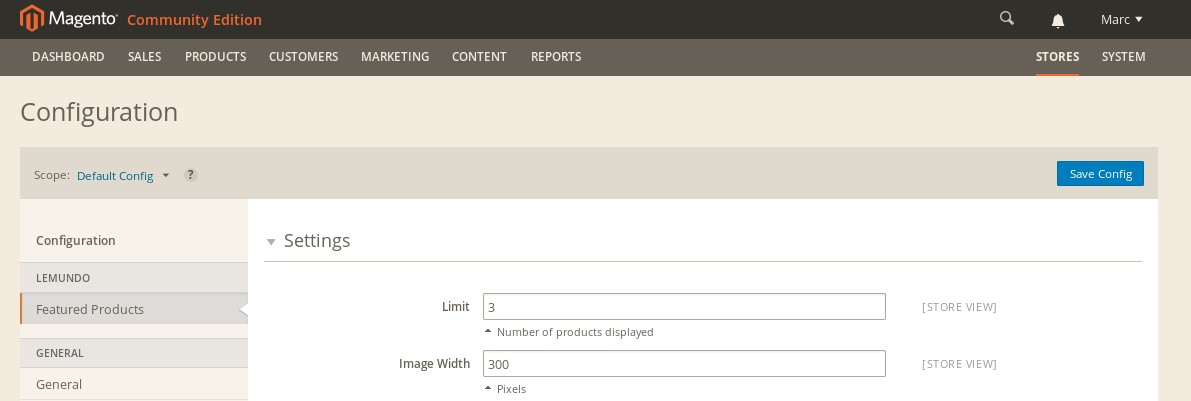Expand the GENERAL sidebar group heading
This screenshot has height=401, width=1191.
pyautogui.click(x=134, y=353)
